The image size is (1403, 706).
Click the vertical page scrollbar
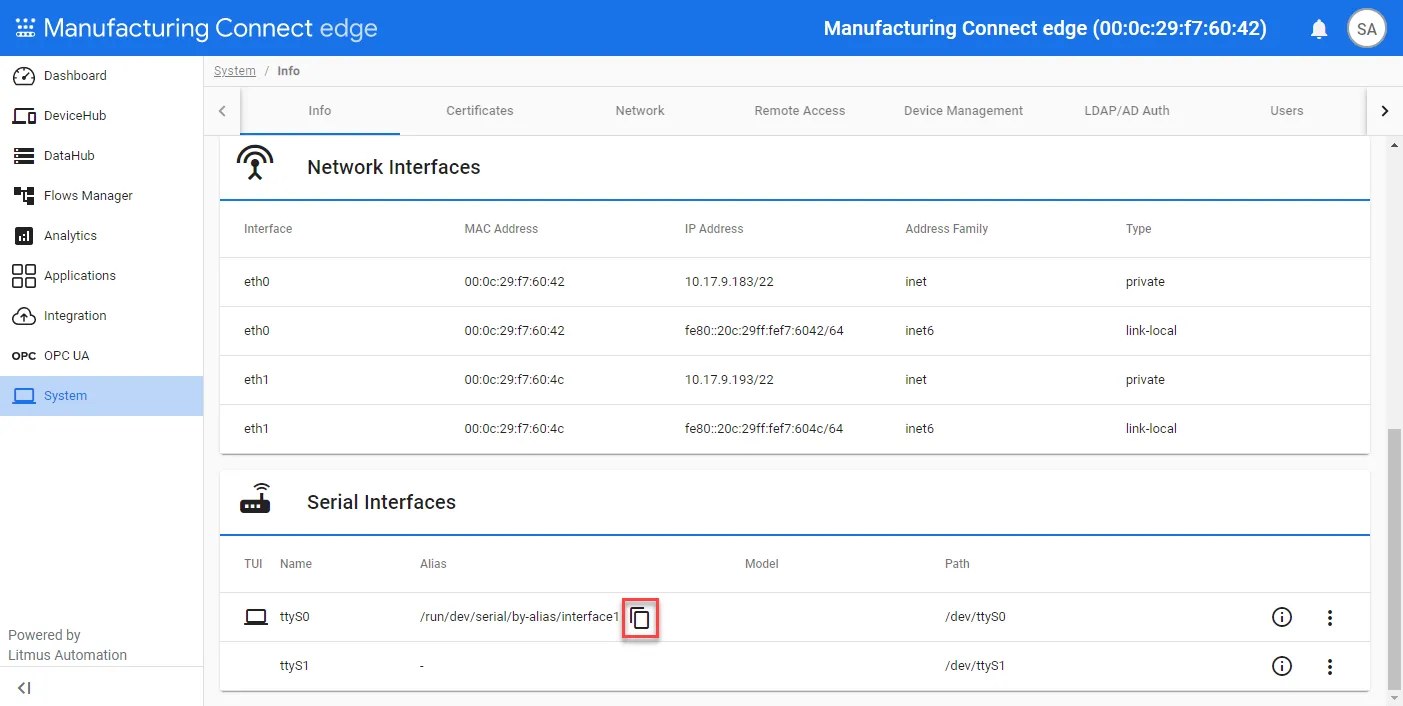1395,560
